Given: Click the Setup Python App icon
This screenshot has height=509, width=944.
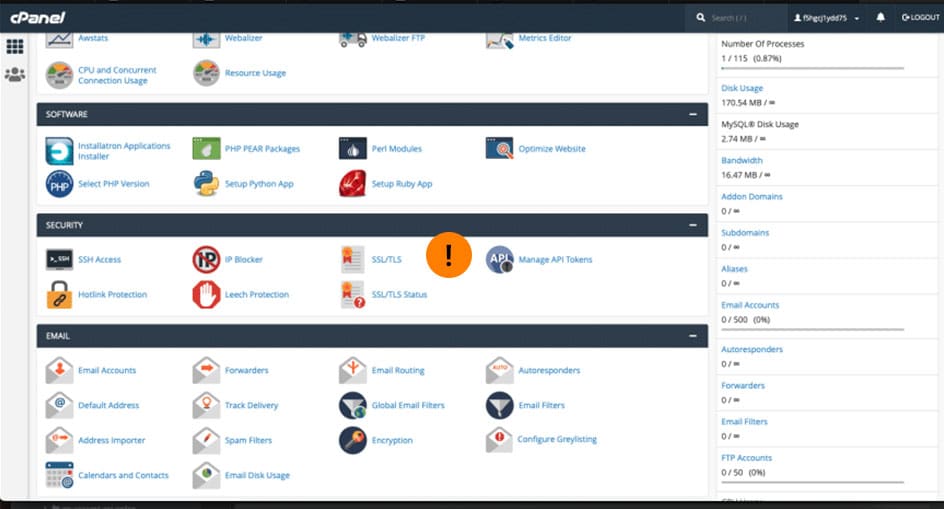Looking at the screenshot, I should click(206, 184).
